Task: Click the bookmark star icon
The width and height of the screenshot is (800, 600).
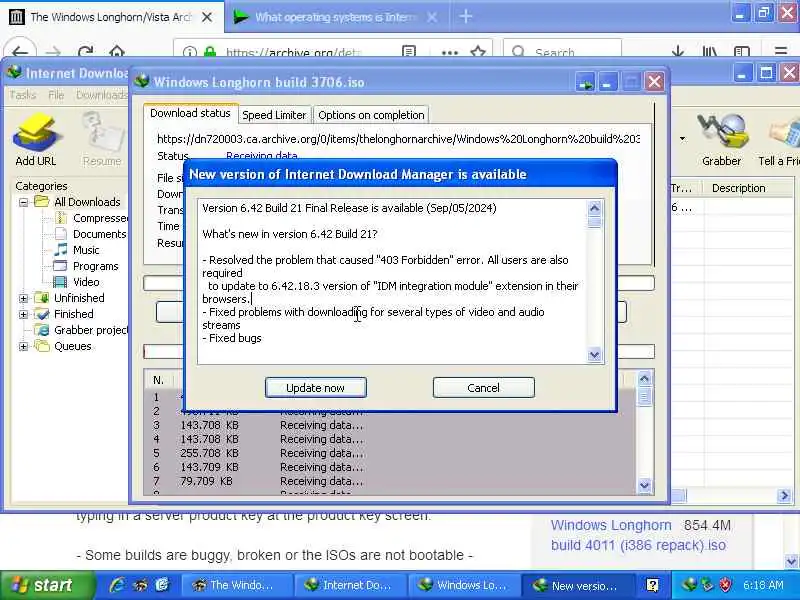Action: 478,52
